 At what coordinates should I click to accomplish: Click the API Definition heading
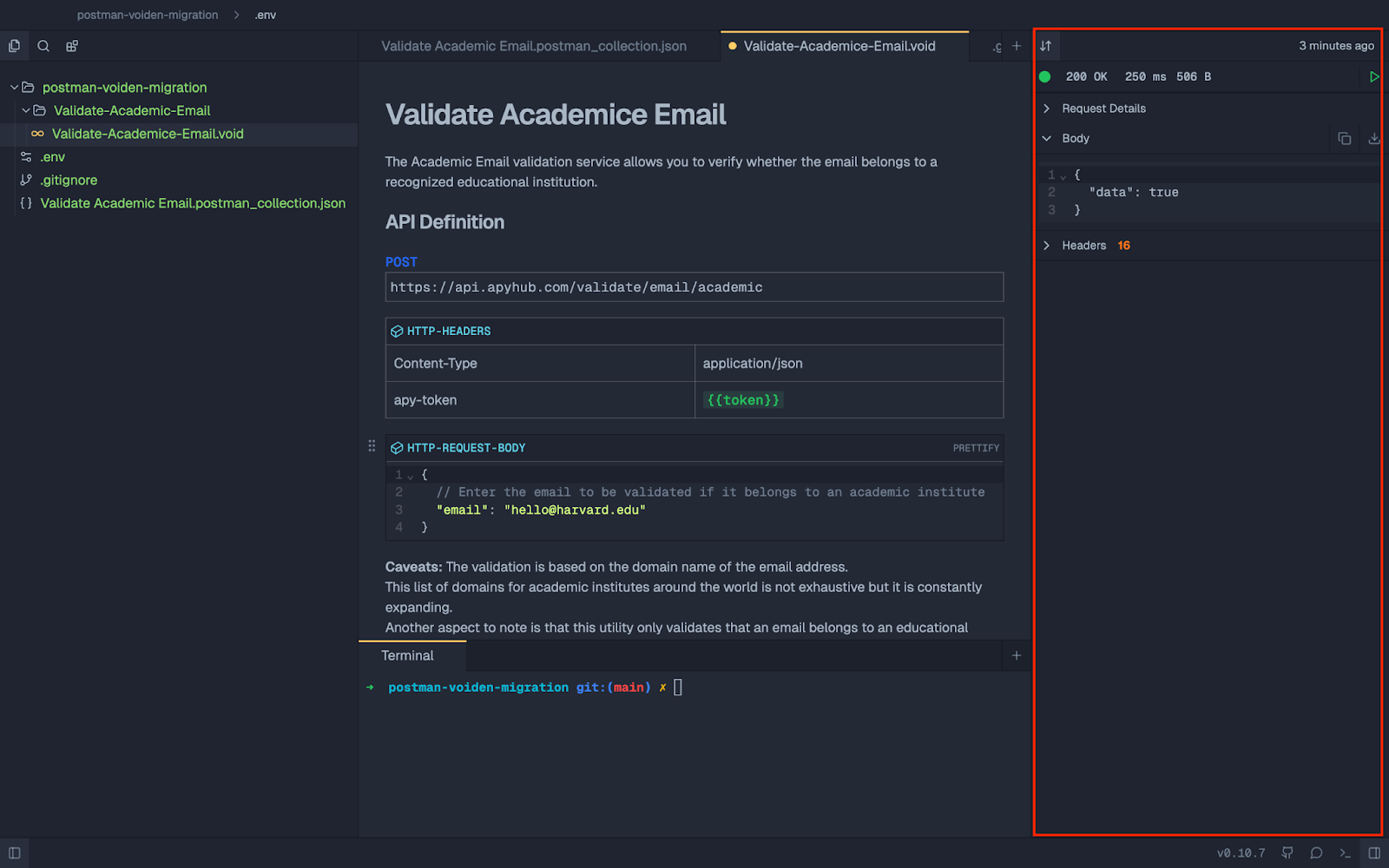444,222
